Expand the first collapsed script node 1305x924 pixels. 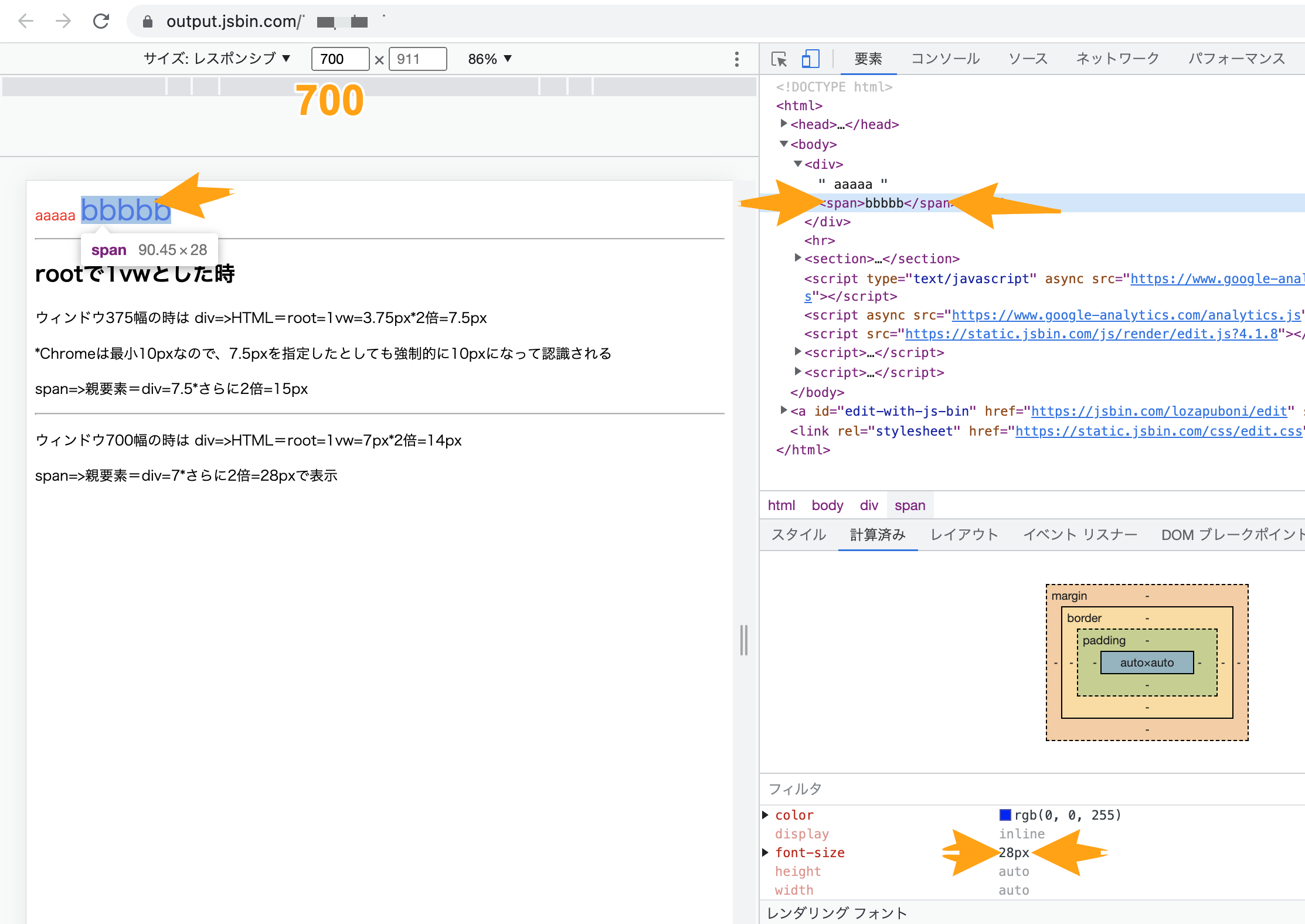click(x=798, y=352)
